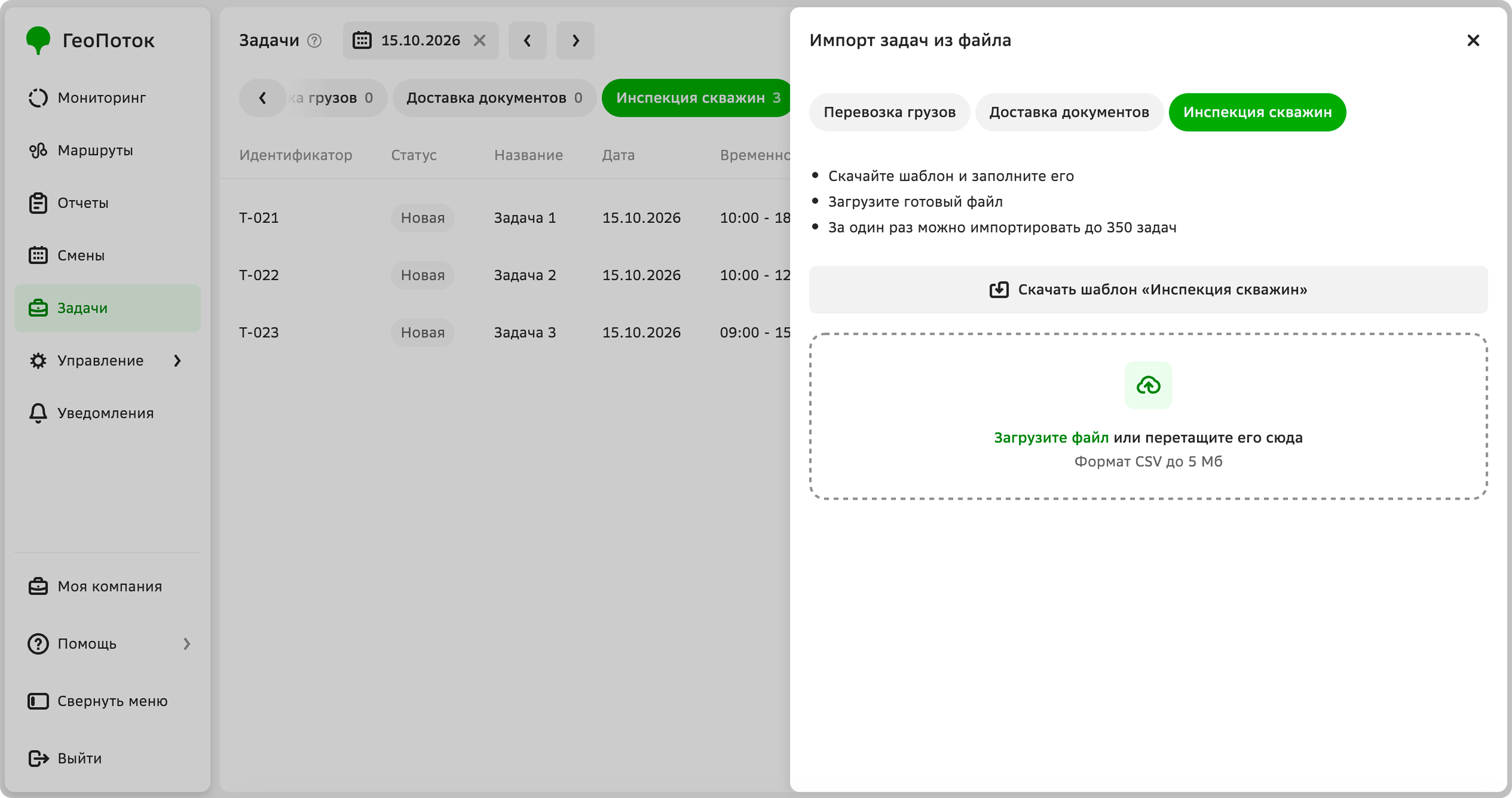Click the cloud upload icon
1512x798 pixels.
pyautogui.click(x=1148, y=385)
